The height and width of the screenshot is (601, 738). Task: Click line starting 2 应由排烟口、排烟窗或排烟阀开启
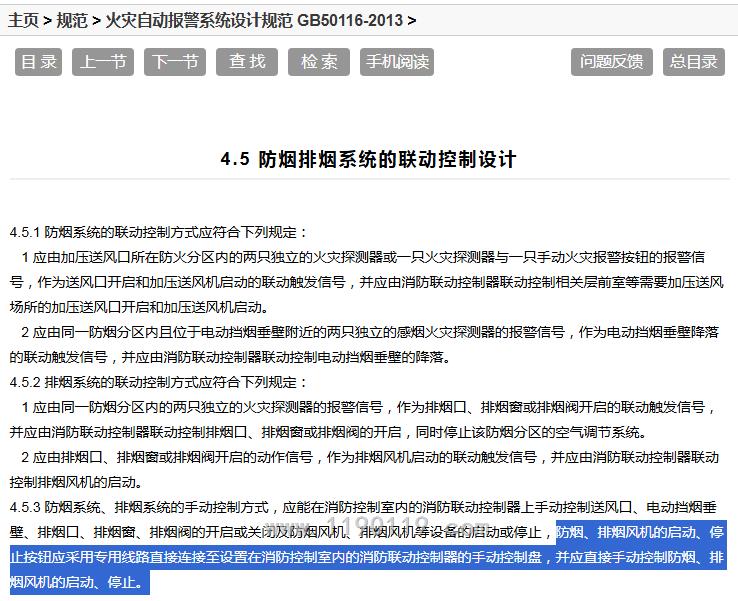[370, 457]
